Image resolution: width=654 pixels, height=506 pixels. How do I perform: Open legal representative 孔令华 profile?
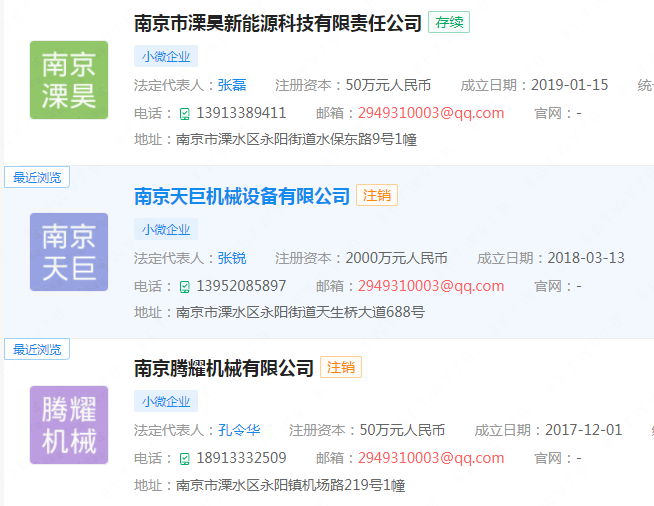239,430
